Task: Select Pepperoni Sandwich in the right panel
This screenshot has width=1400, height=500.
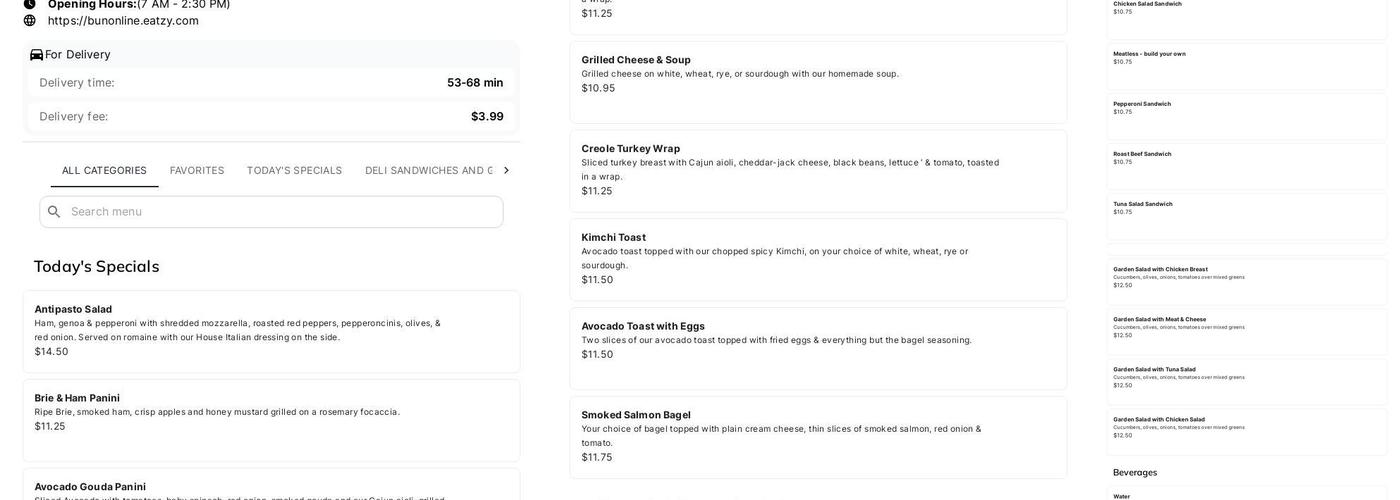Action: [x=1246, y=115]
